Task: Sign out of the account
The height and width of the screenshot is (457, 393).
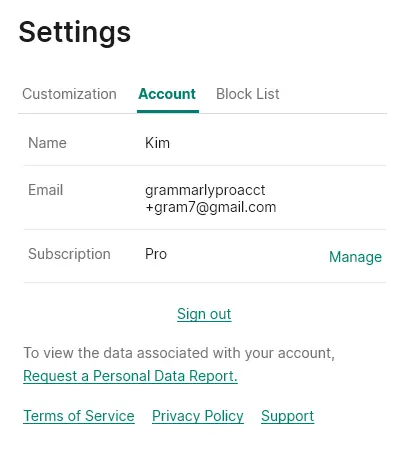Action: [204, 314]
